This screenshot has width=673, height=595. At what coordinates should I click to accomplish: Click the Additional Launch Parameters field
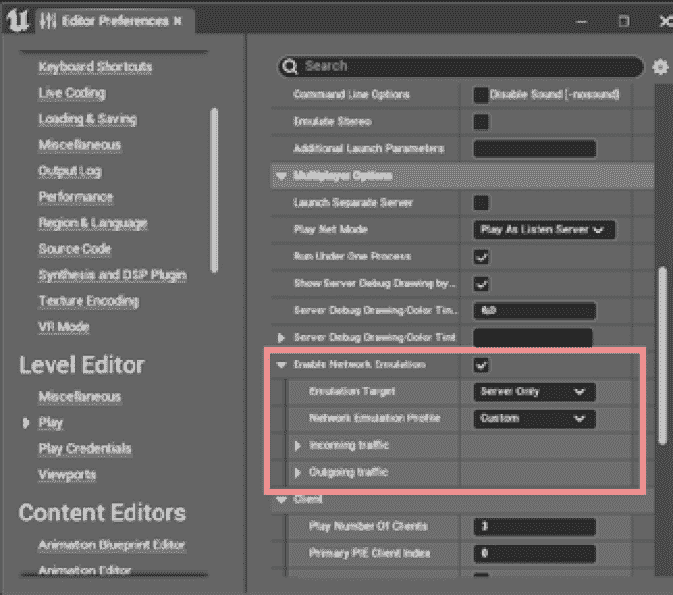coord(534,149)
